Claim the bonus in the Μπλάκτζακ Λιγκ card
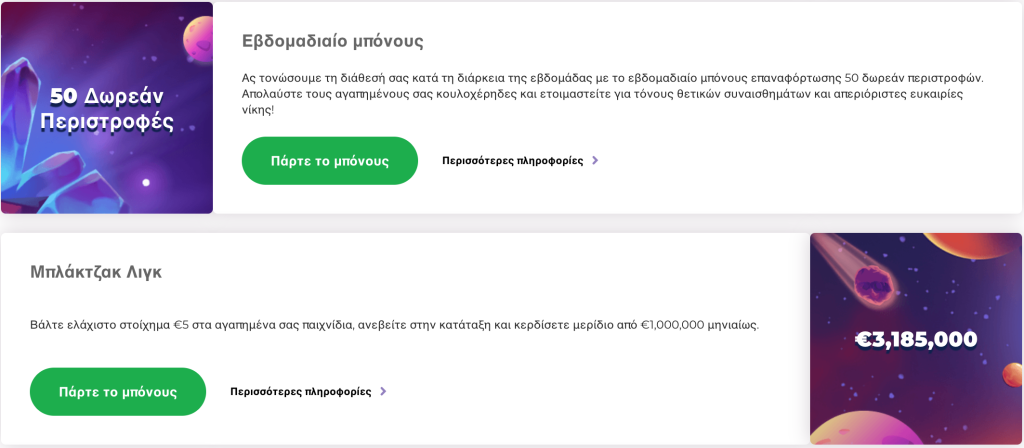This screenshot has width=1024, height=448. [x=118, y=392]
